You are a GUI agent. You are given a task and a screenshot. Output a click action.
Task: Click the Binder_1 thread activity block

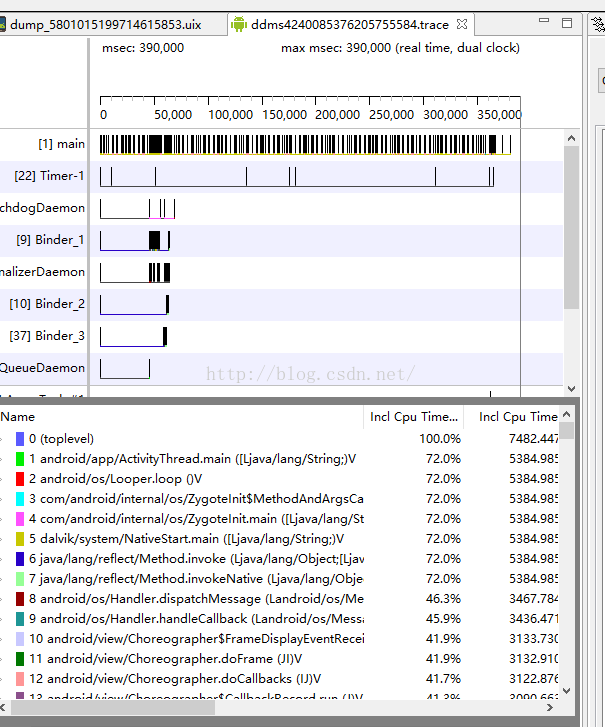(x=154, y=241)
